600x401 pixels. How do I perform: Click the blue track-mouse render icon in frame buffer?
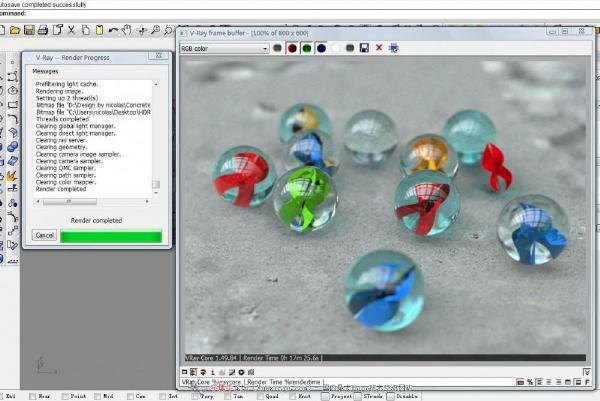pyautogui.click(x=393, y=48)
